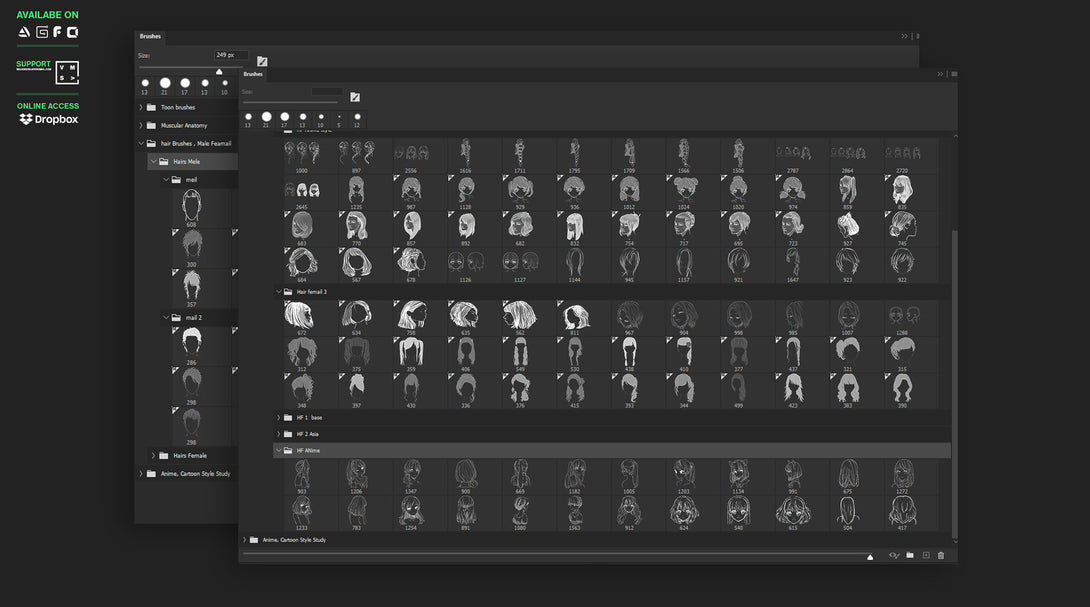The height and width of the screenshot is (607, 1090).
Task: Select hair brush preset 1000
Action: click(x=302, y=156)
